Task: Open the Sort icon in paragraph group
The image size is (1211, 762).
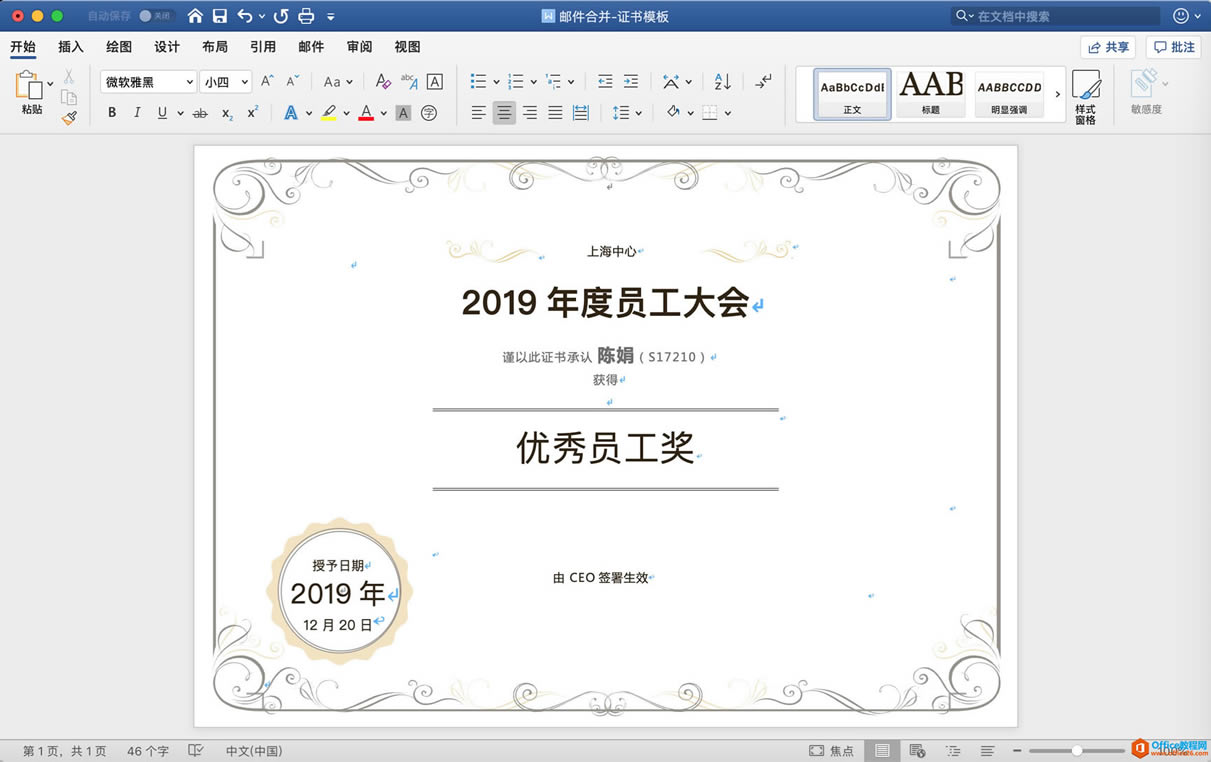Action: 721,82
